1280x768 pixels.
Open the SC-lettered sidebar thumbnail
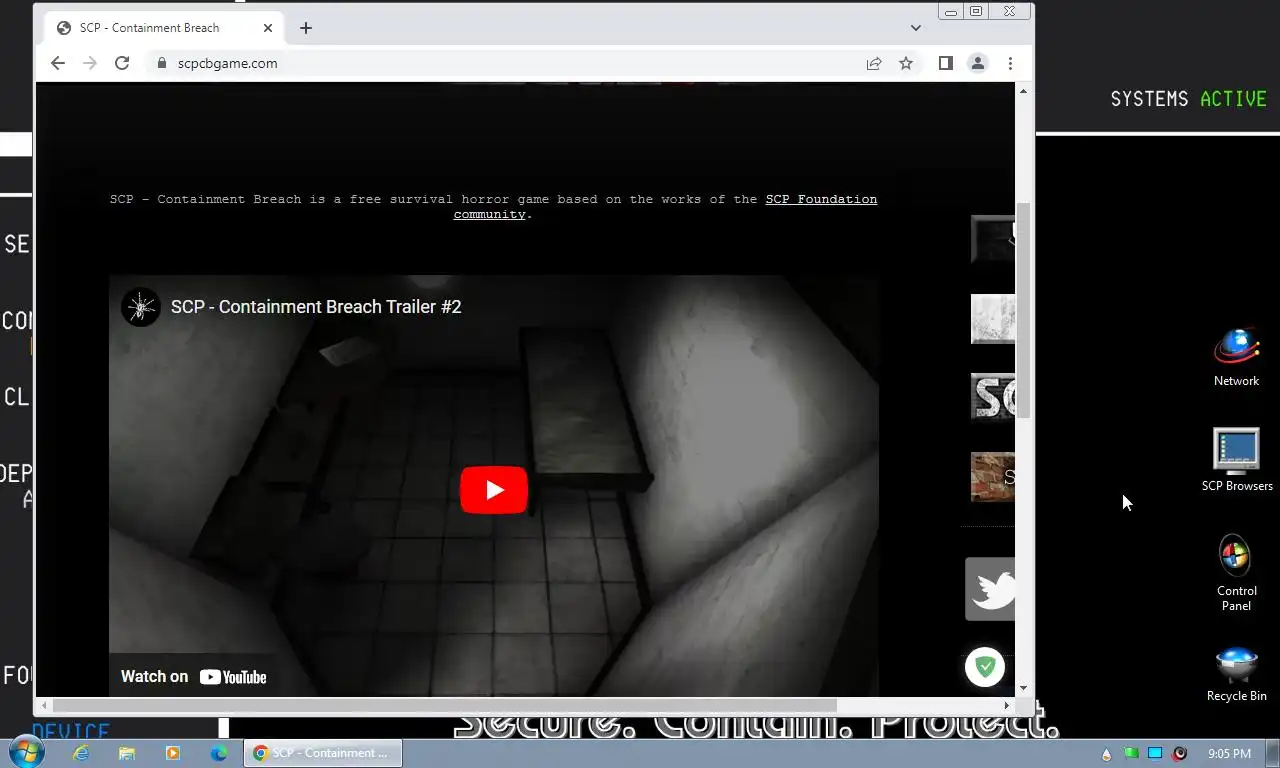coord(993,397)
